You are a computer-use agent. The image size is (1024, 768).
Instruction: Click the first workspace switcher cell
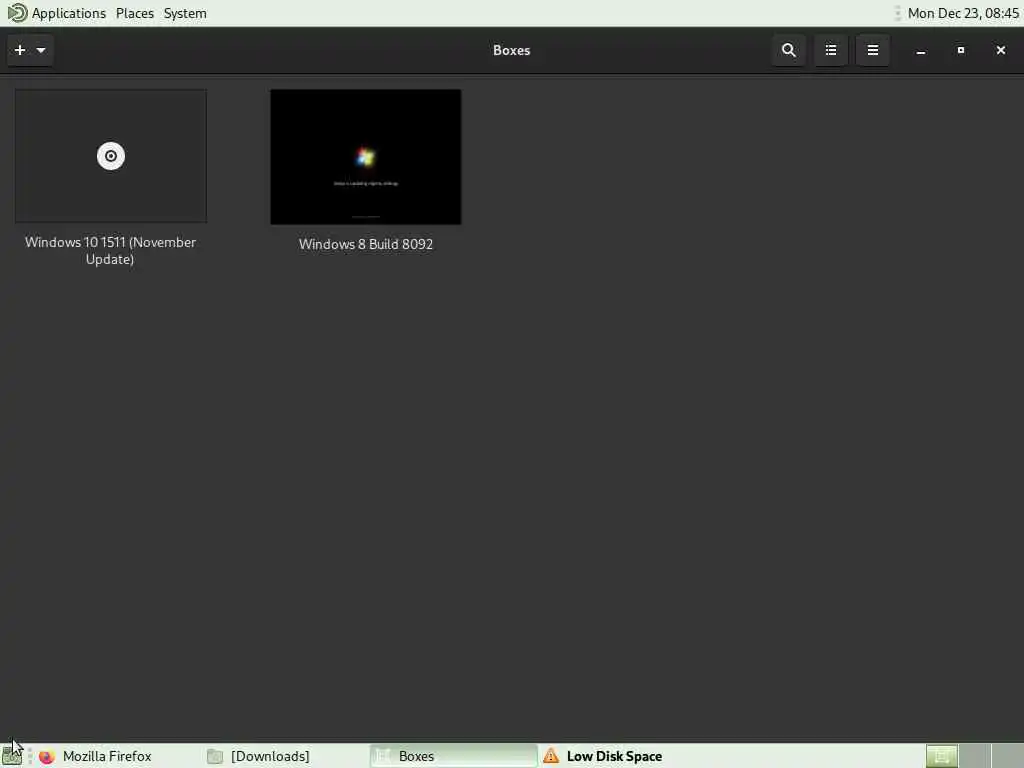(x=942, y=756)
